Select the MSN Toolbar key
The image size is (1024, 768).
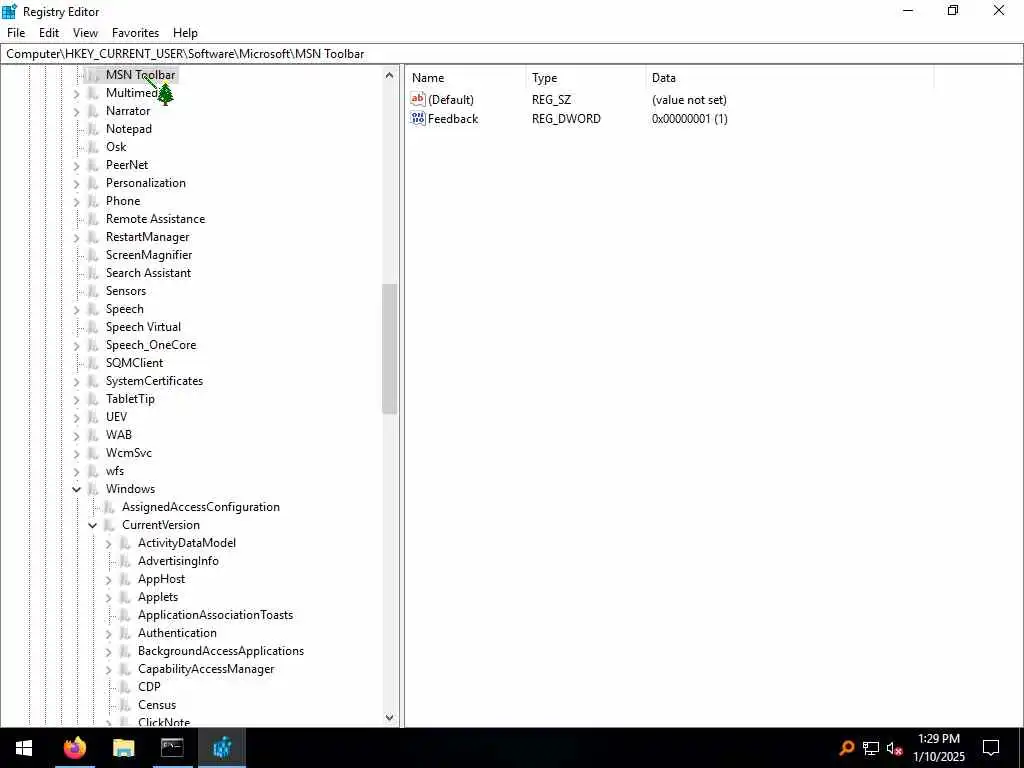click(x=140, y=75)
